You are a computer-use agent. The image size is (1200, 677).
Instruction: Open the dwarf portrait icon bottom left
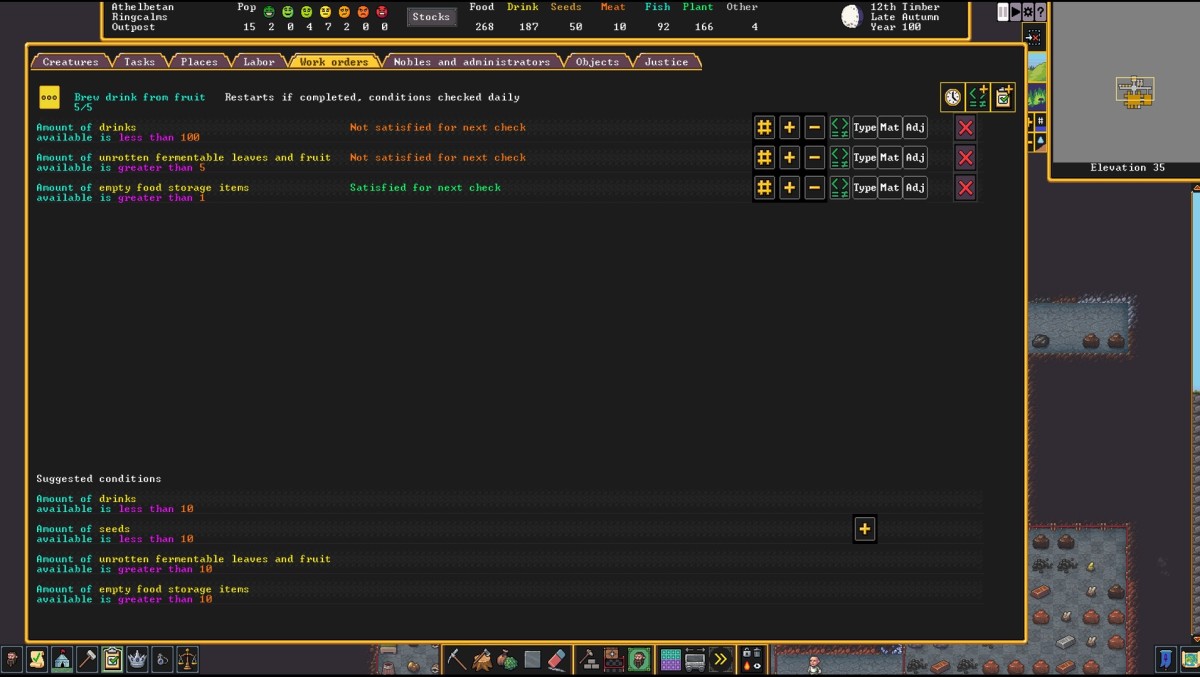tap(12, 659)
